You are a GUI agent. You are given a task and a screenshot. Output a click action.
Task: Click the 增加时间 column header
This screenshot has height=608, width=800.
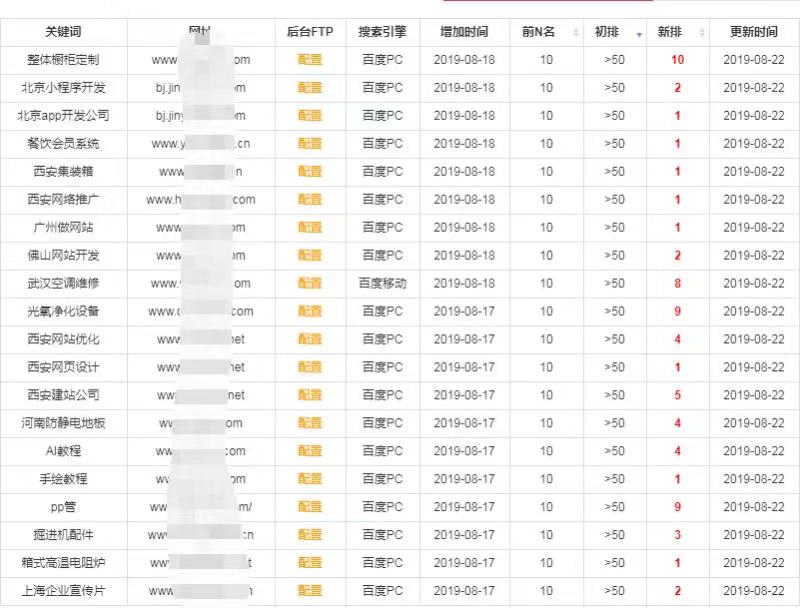click(x=464, y=32)
